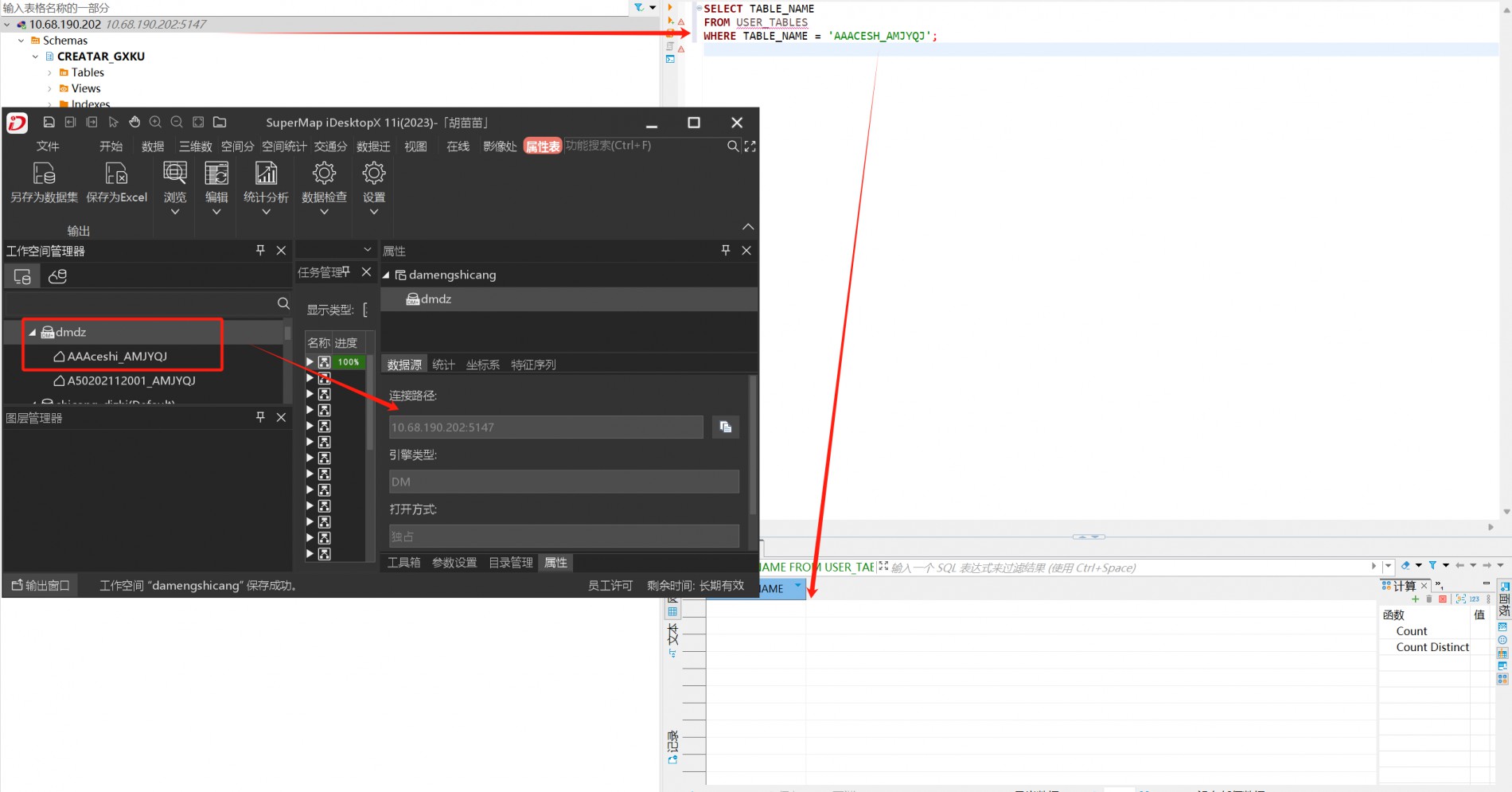Close the Task Manager (任务管理) panel
Image resolution: width=1512 pixels, height=792 pixels.
point(366,271)
